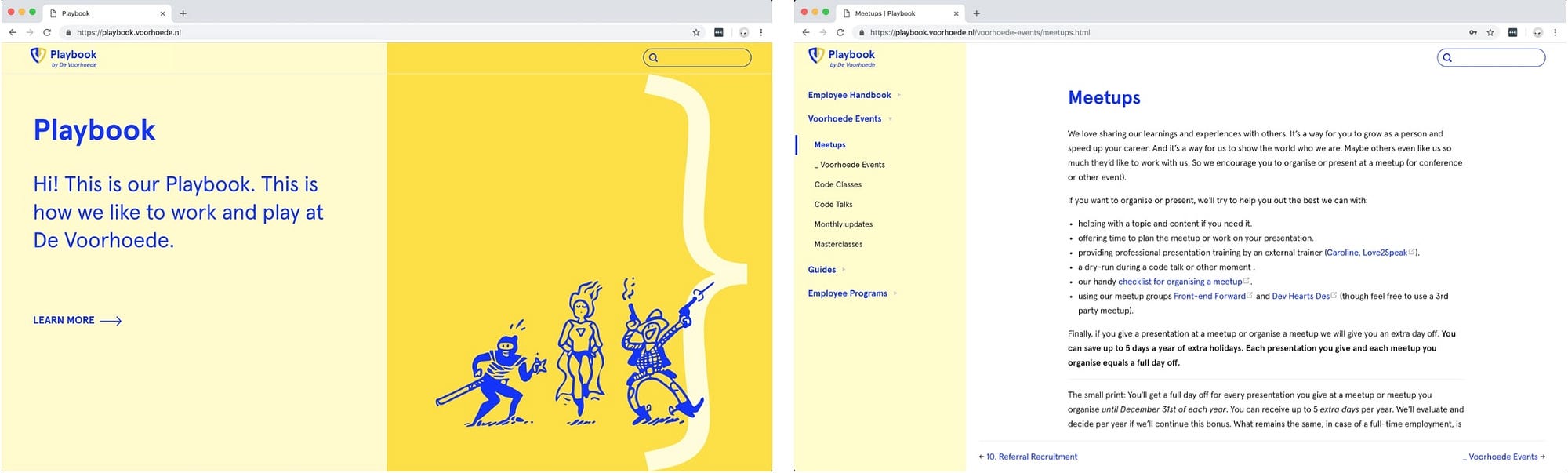Image resolution: width=1568 pixels, height=473 pixels.
Task: Click the site info lock icon in the left window
Action: coord(69,32)
